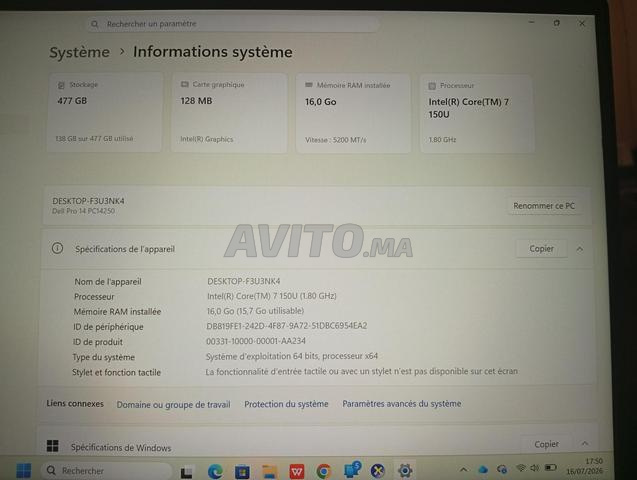Copy device specifications with Copier
Screen dimensions: 637x480
542,249
